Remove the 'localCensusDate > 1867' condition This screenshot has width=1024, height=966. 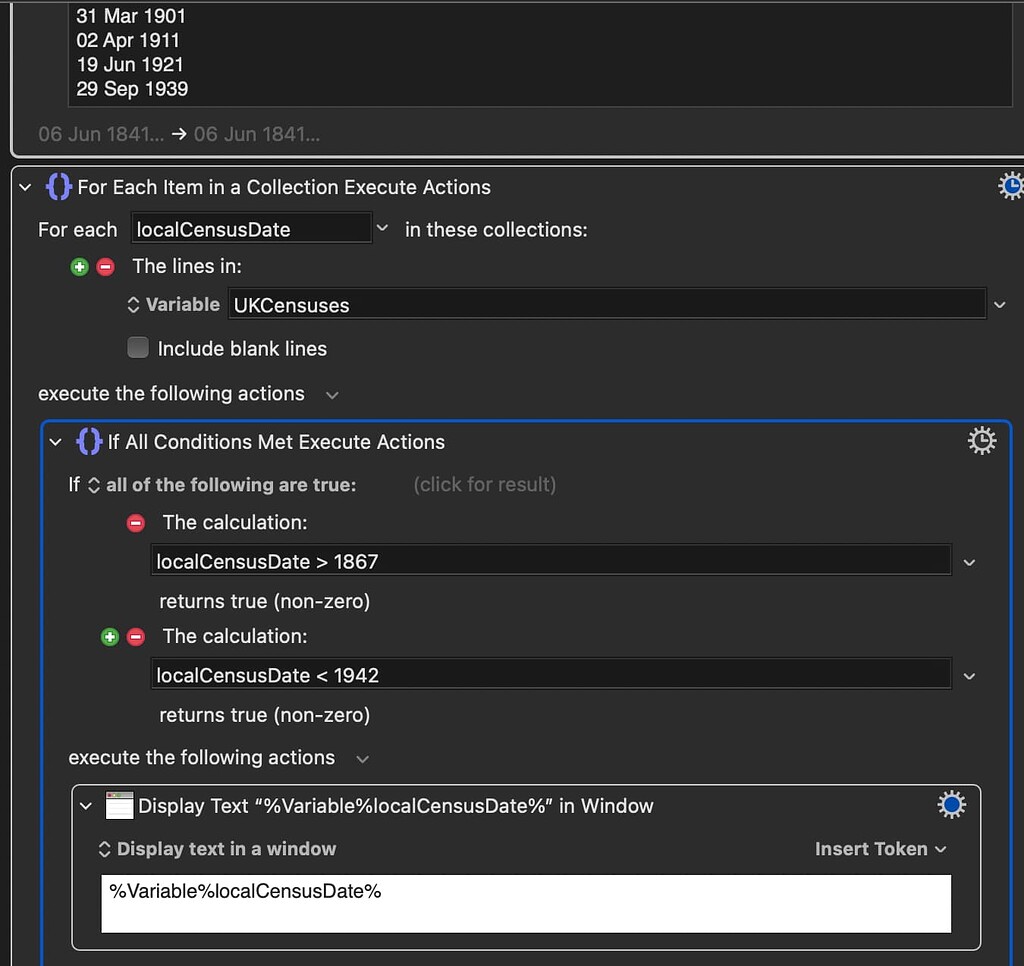pos(136,523)
